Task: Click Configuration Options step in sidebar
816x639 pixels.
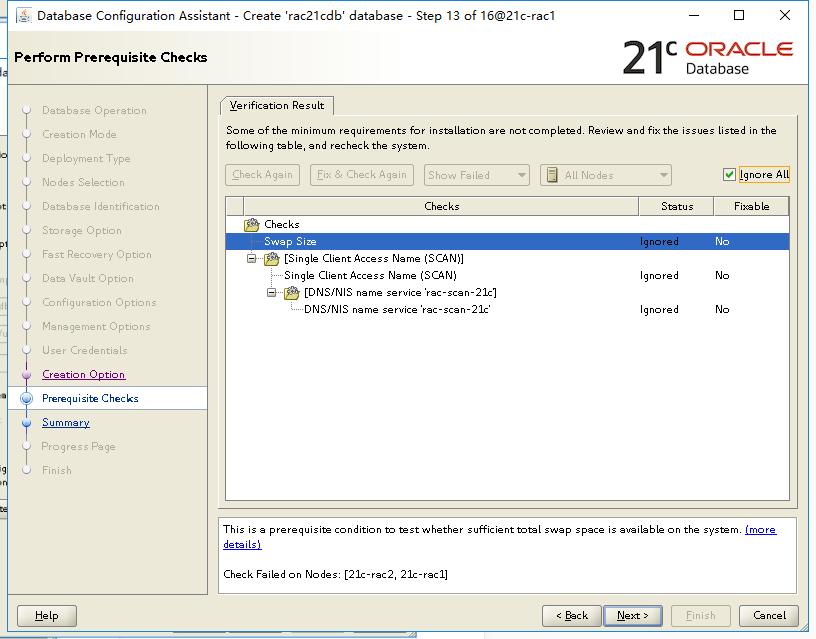Action: [x=99, y=302]
